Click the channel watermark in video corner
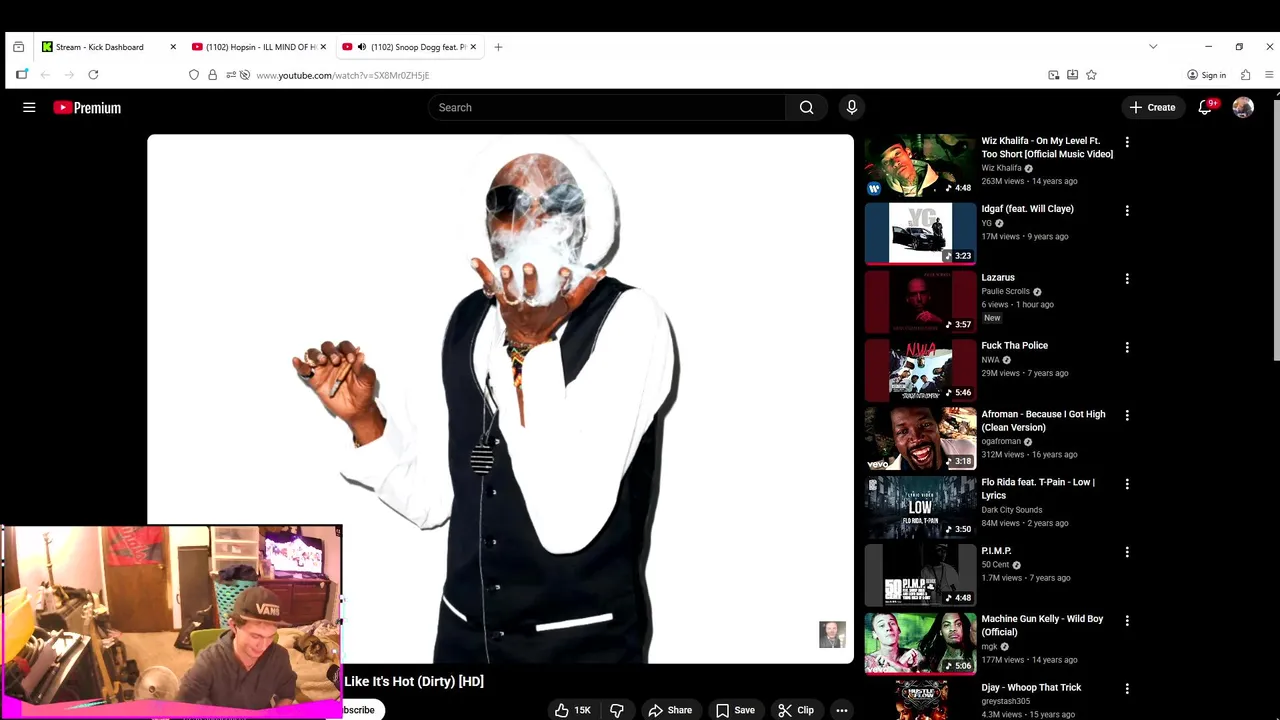The image size is (1280, 720). pyautogui.click(x=832, y=634)
